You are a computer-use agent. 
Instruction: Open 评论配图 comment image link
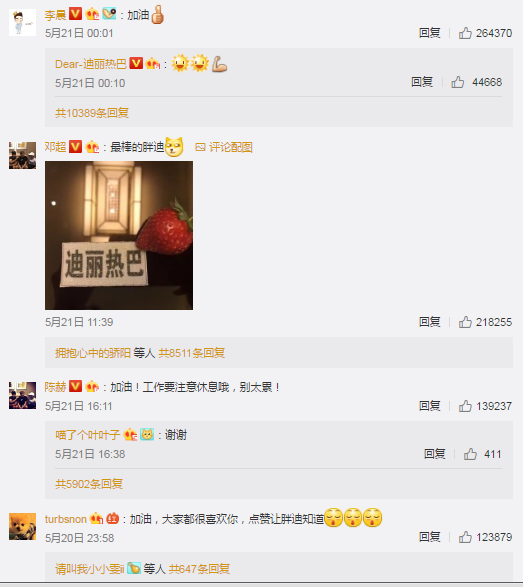[224, 147]
